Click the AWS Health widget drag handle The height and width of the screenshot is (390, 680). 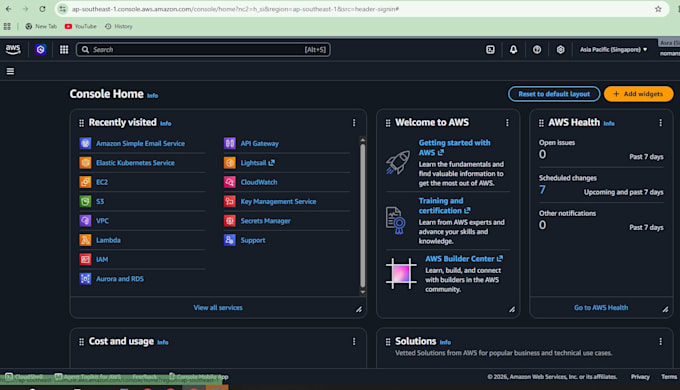[x=541, y=123]
